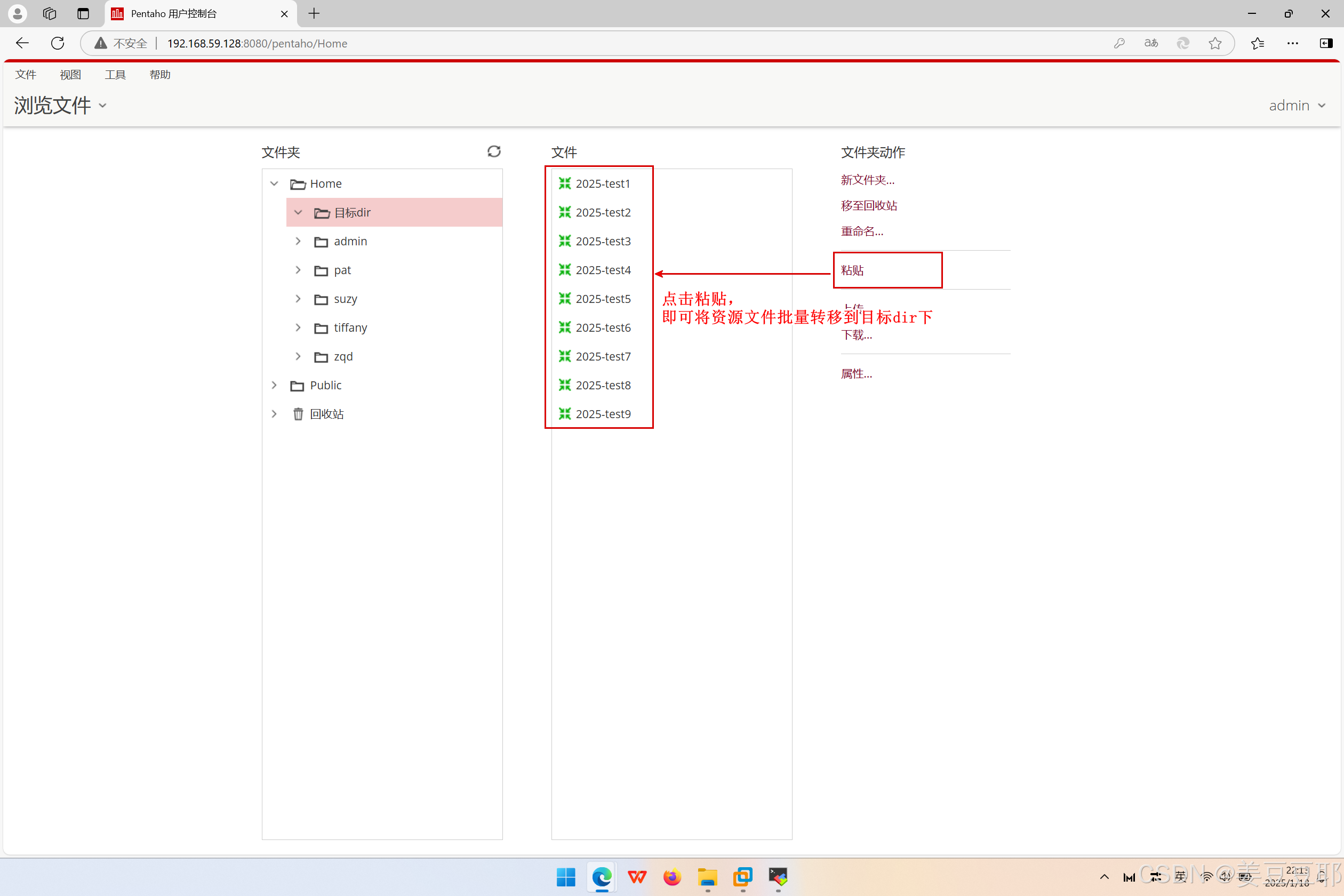Click the 2025-test1 file icon
The height and width of the screenshot is (896, 1344).
click(565, 183)
